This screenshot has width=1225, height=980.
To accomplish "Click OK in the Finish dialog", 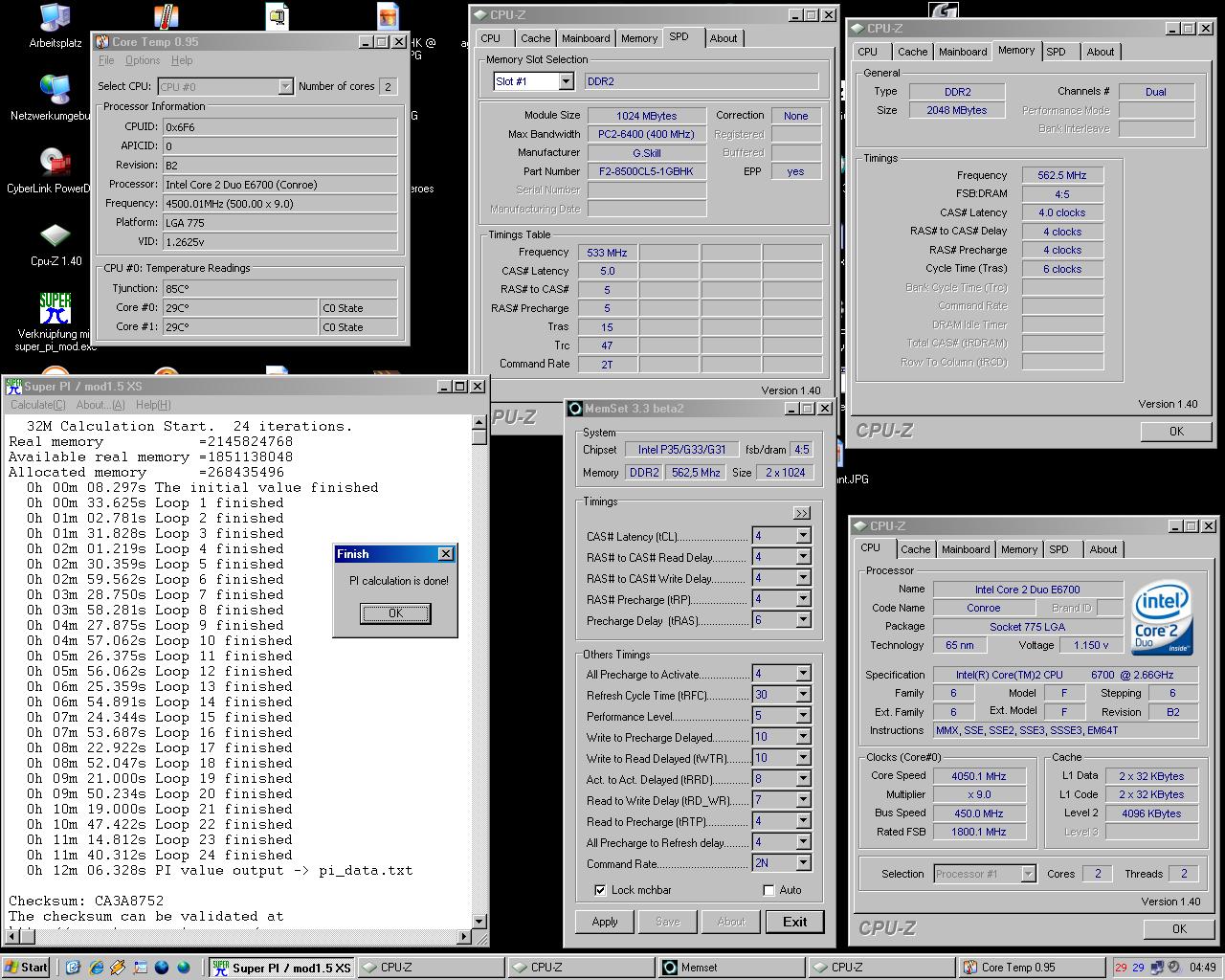I will pos(395,613).
